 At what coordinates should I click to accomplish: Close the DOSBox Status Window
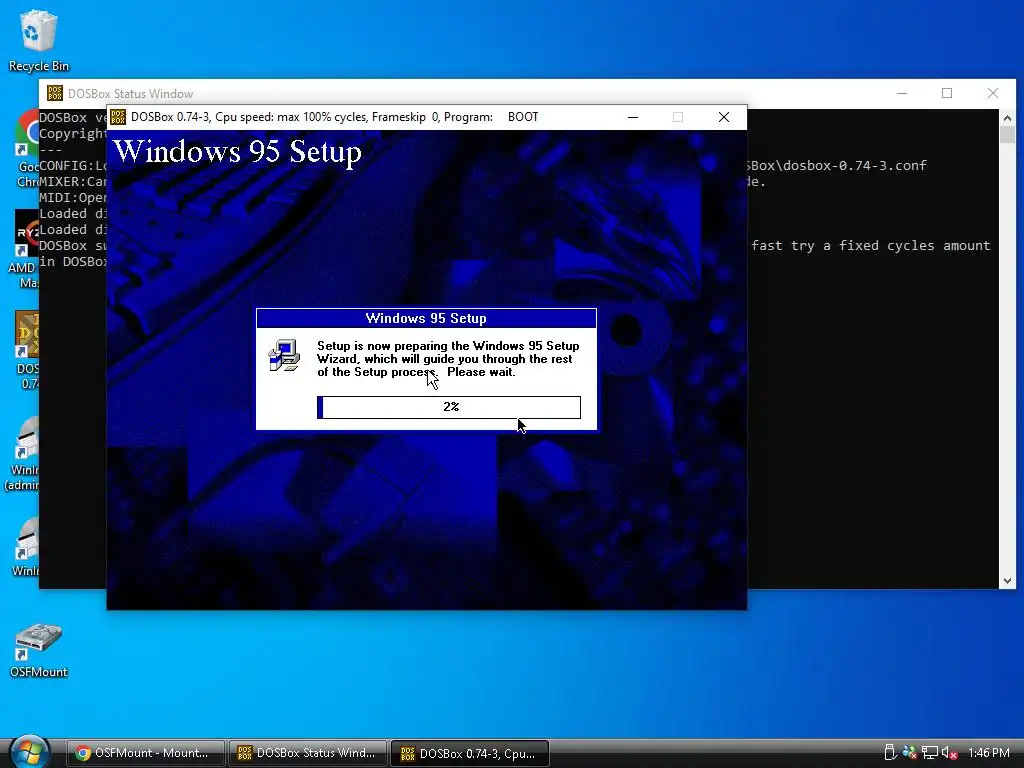coord(993,93)
